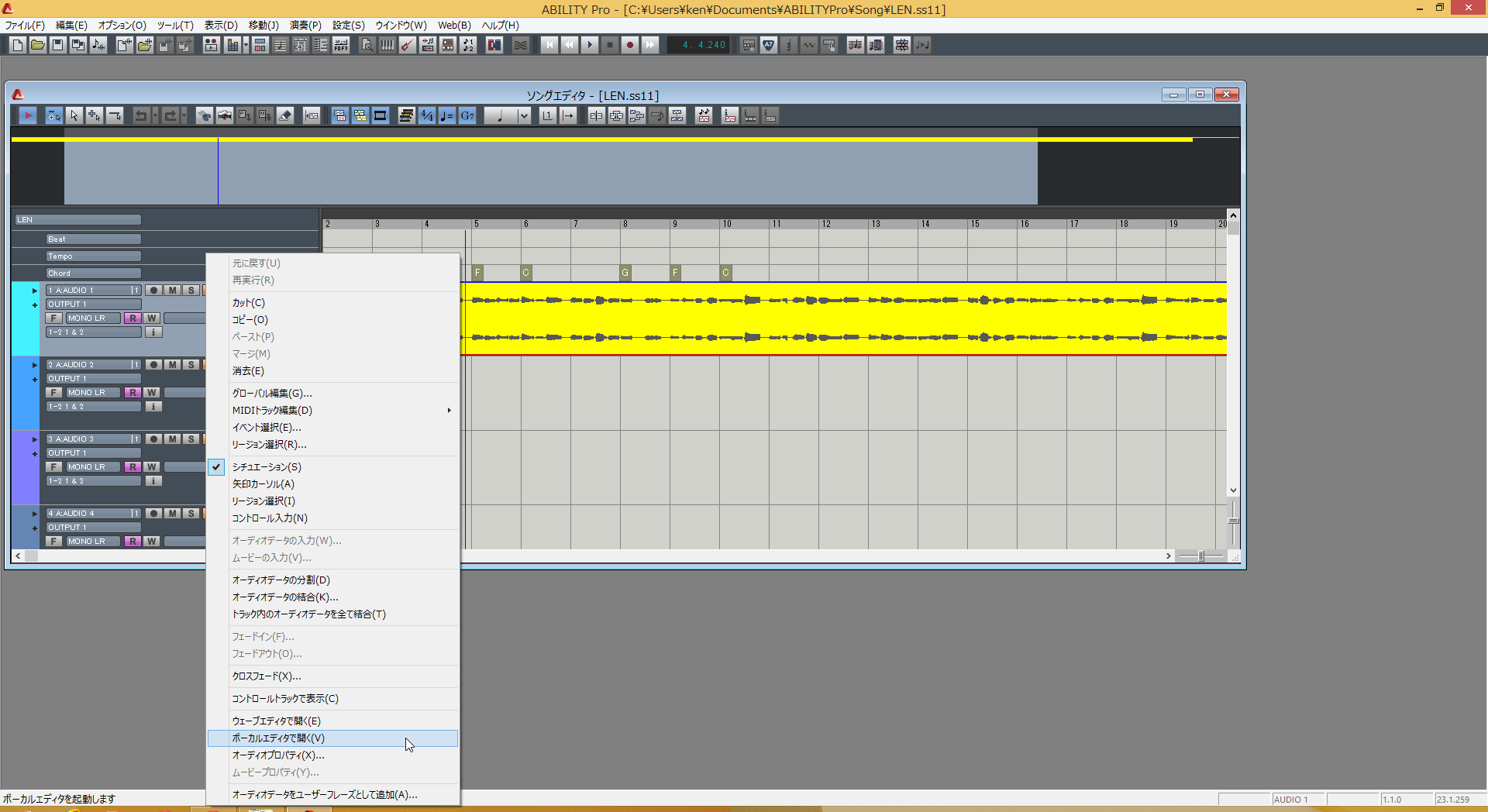Click the Chord track label
The height and width of the screenshot is (812, 1488).
pyautogui.click(x=93, y=274)
